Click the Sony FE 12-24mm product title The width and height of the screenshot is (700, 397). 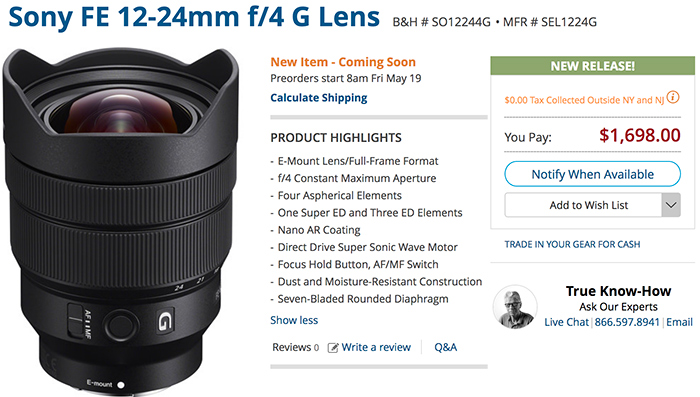click(194, 17)
